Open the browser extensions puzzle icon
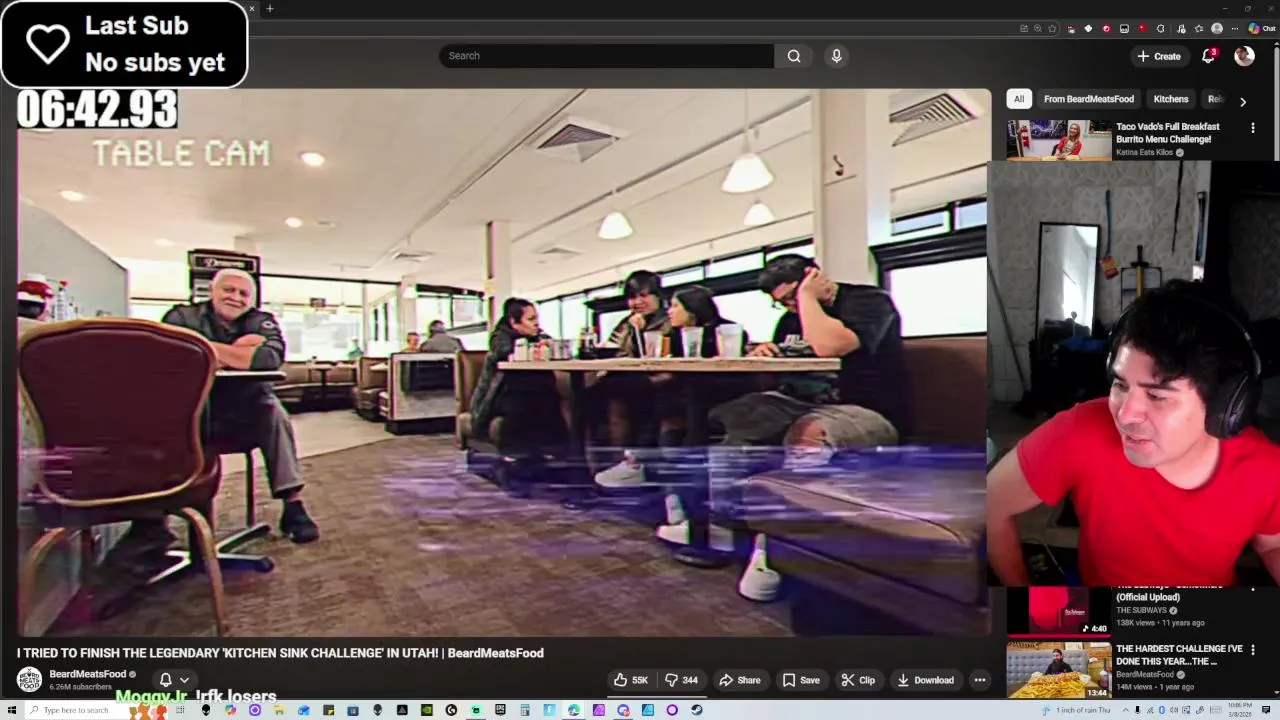 1160,29
